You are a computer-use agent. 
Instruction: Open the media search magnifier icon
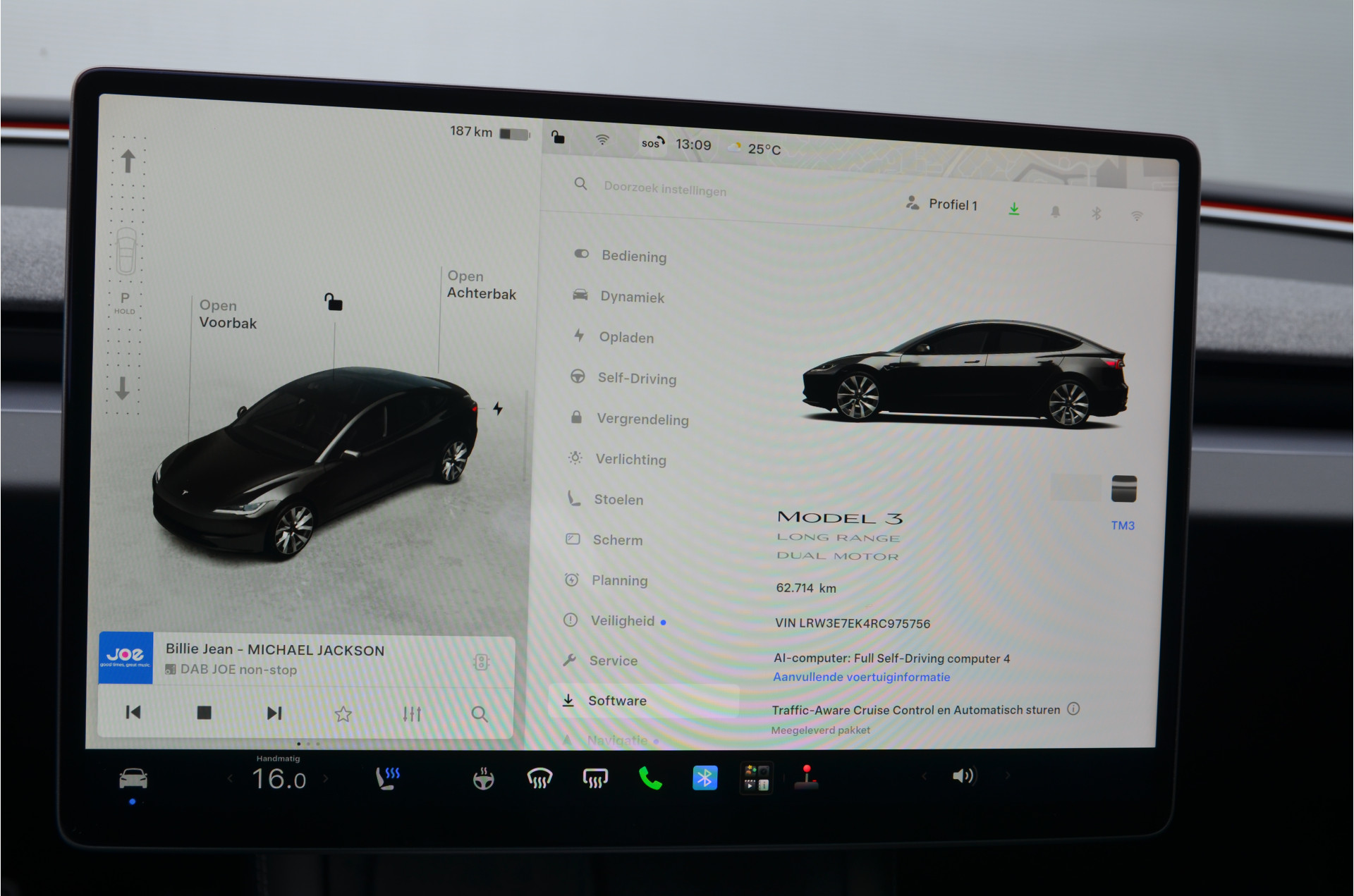(480, 714)
